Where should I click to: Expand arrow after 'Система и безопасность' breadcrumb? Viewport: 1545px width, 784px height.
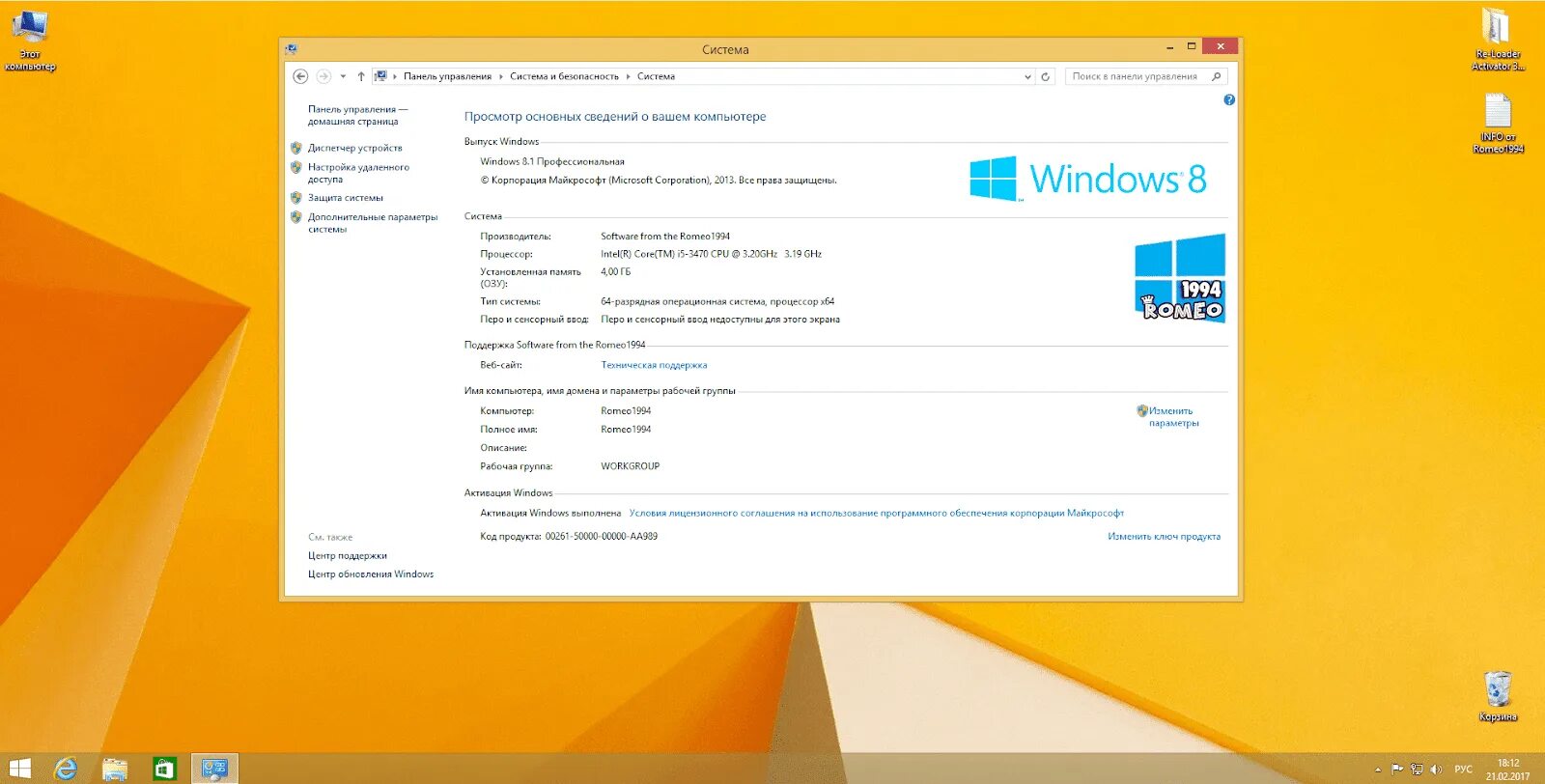tap(628, 76)
